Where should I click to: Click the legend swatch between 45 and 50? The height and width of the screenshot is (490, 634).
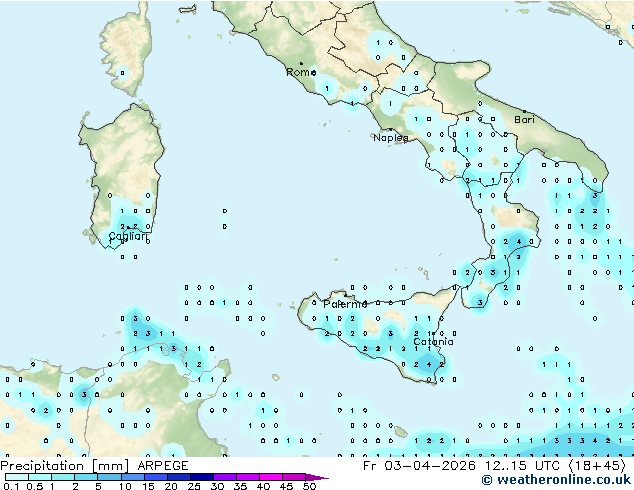(294, 477)
